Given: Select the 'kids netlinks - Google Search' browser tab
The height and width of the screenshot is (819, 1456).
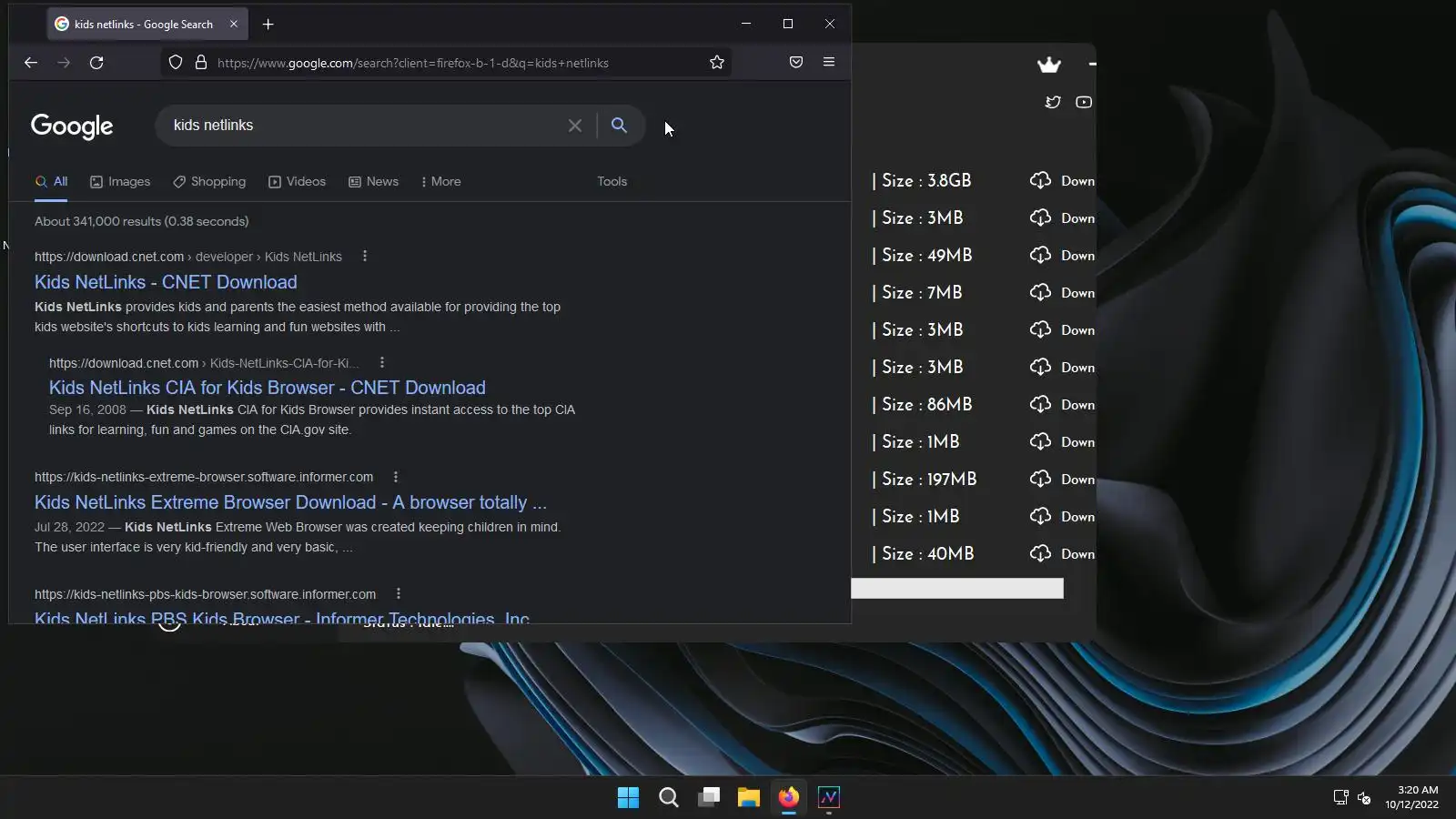Looking at the screenshot, I should pyautogui.click(x=147, y=25).
